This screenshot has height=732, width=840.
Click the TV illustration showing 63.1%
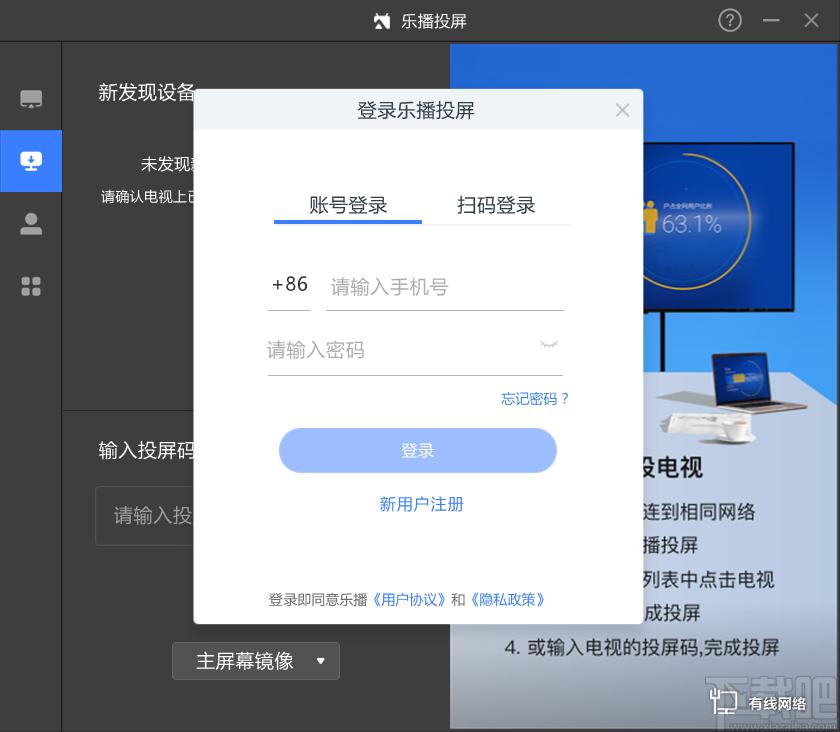click(718, 226)
